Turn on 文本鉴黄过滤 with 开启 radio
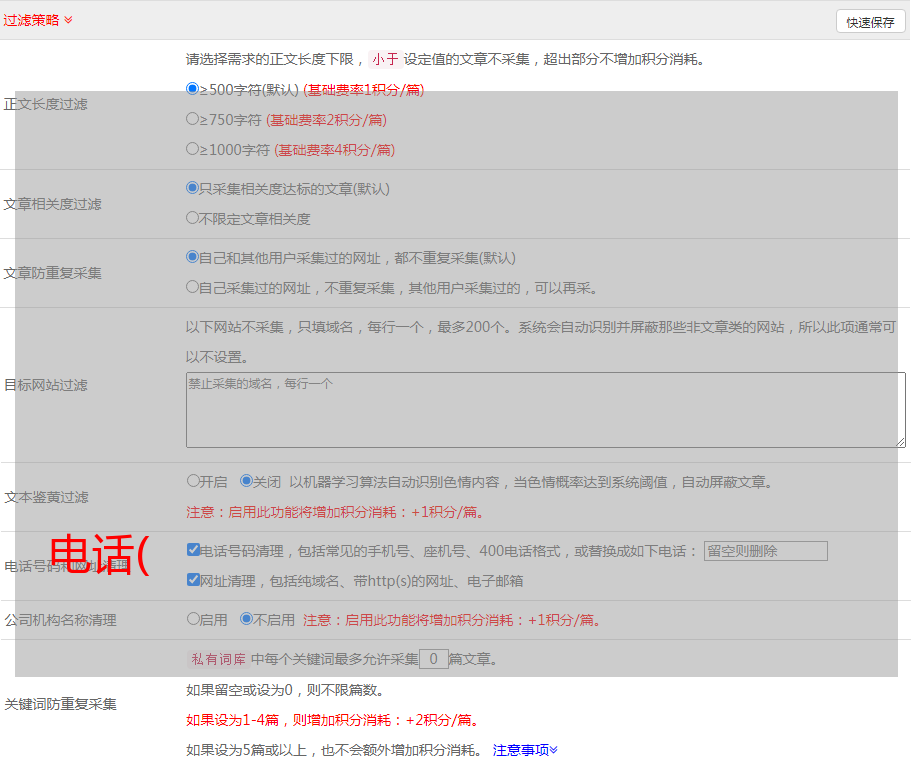Viewport: 912px width, 768px height. [x=193, y=481]
